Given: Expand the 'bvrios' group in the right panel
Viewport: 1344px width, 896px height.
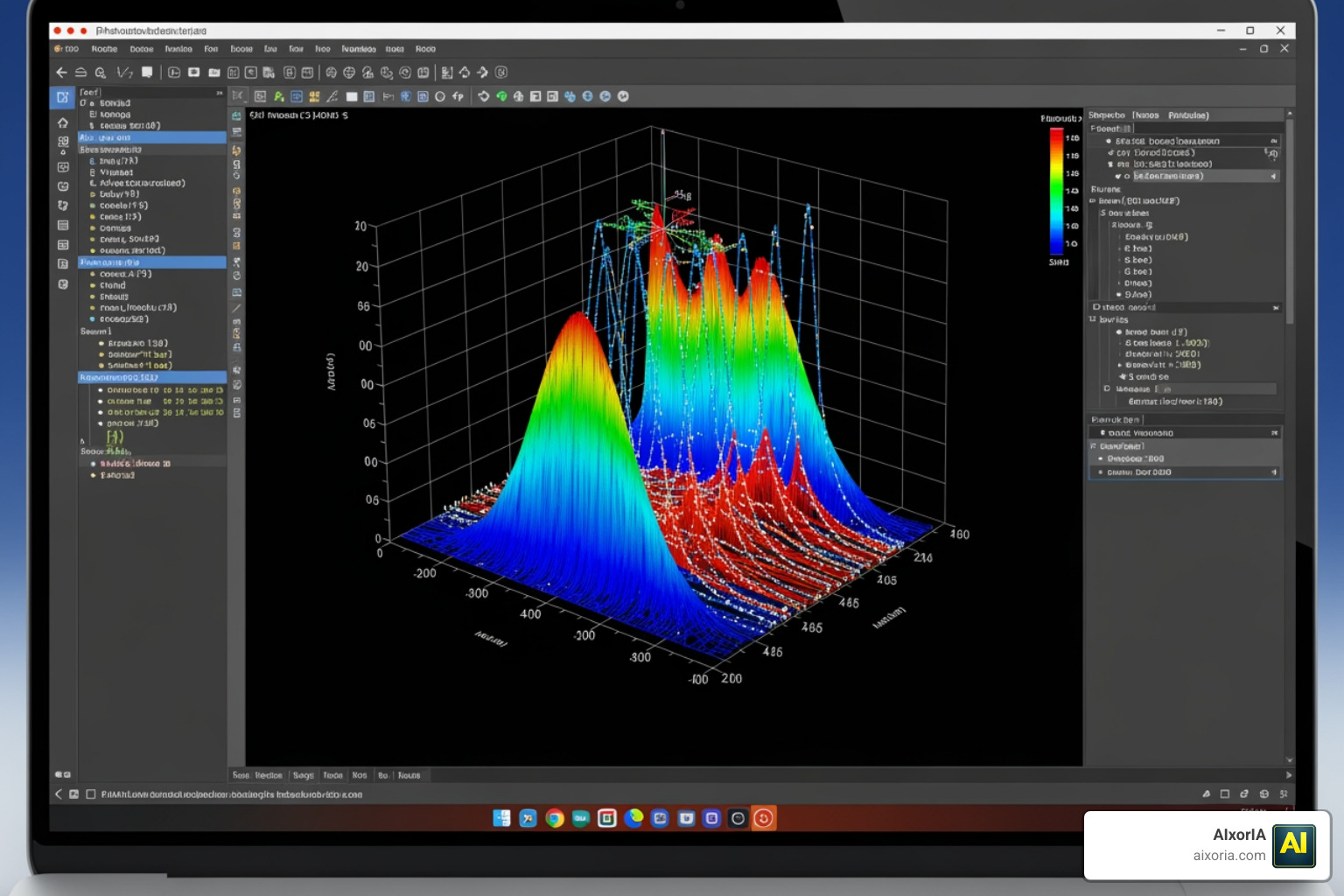Looking at the screenshot, I should [x=1093, y=319].
